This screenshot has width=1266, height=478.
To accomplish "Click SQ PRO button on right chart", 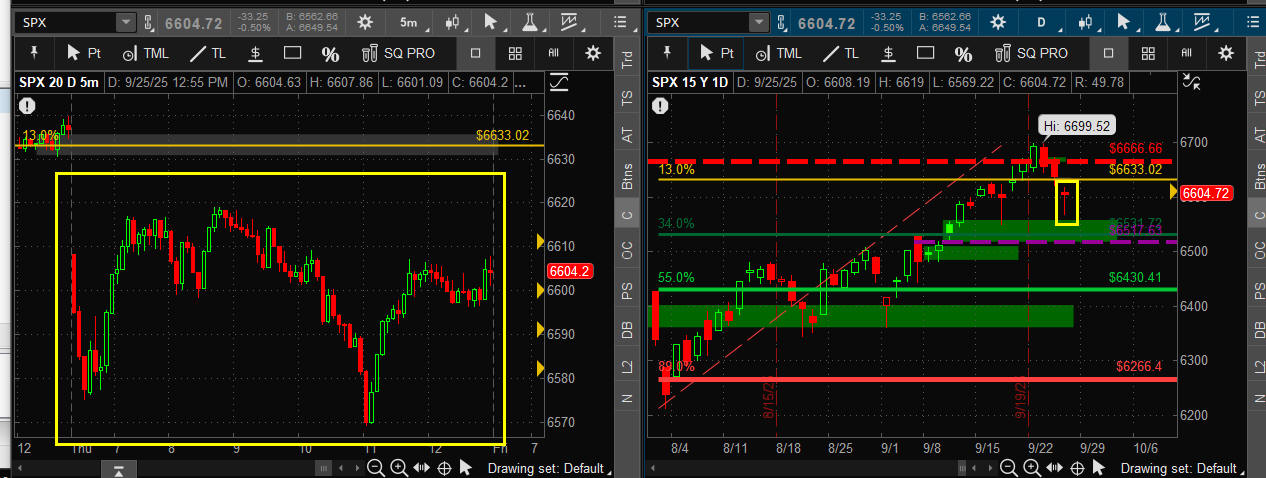I will (x=1030, y=53).
